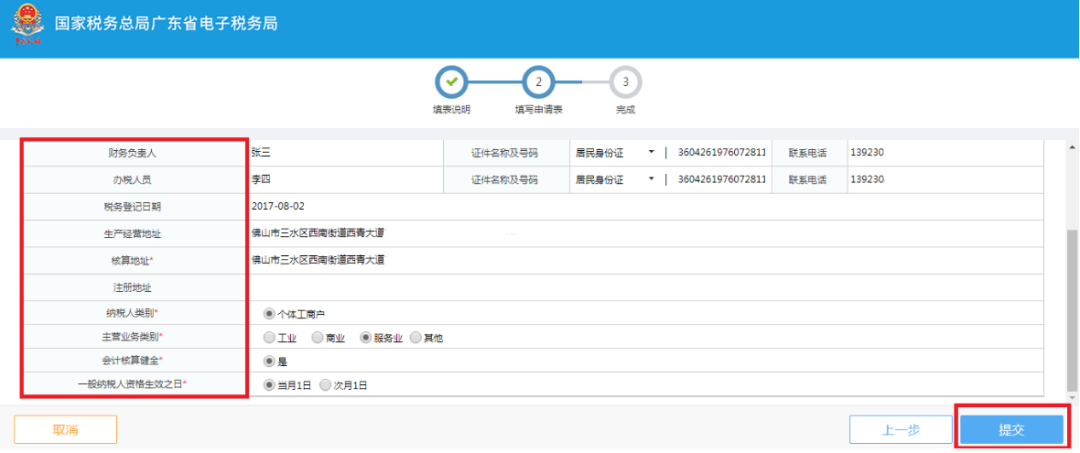Go back with 上一步 button
The image size is (1080, 453).
point(901,430)
